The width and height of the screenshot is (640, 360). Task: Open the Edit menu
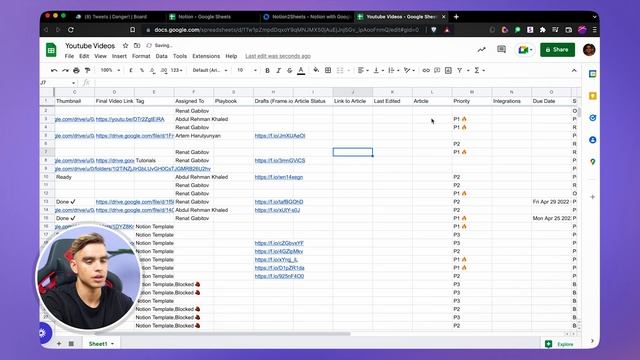tap(84, 56)
